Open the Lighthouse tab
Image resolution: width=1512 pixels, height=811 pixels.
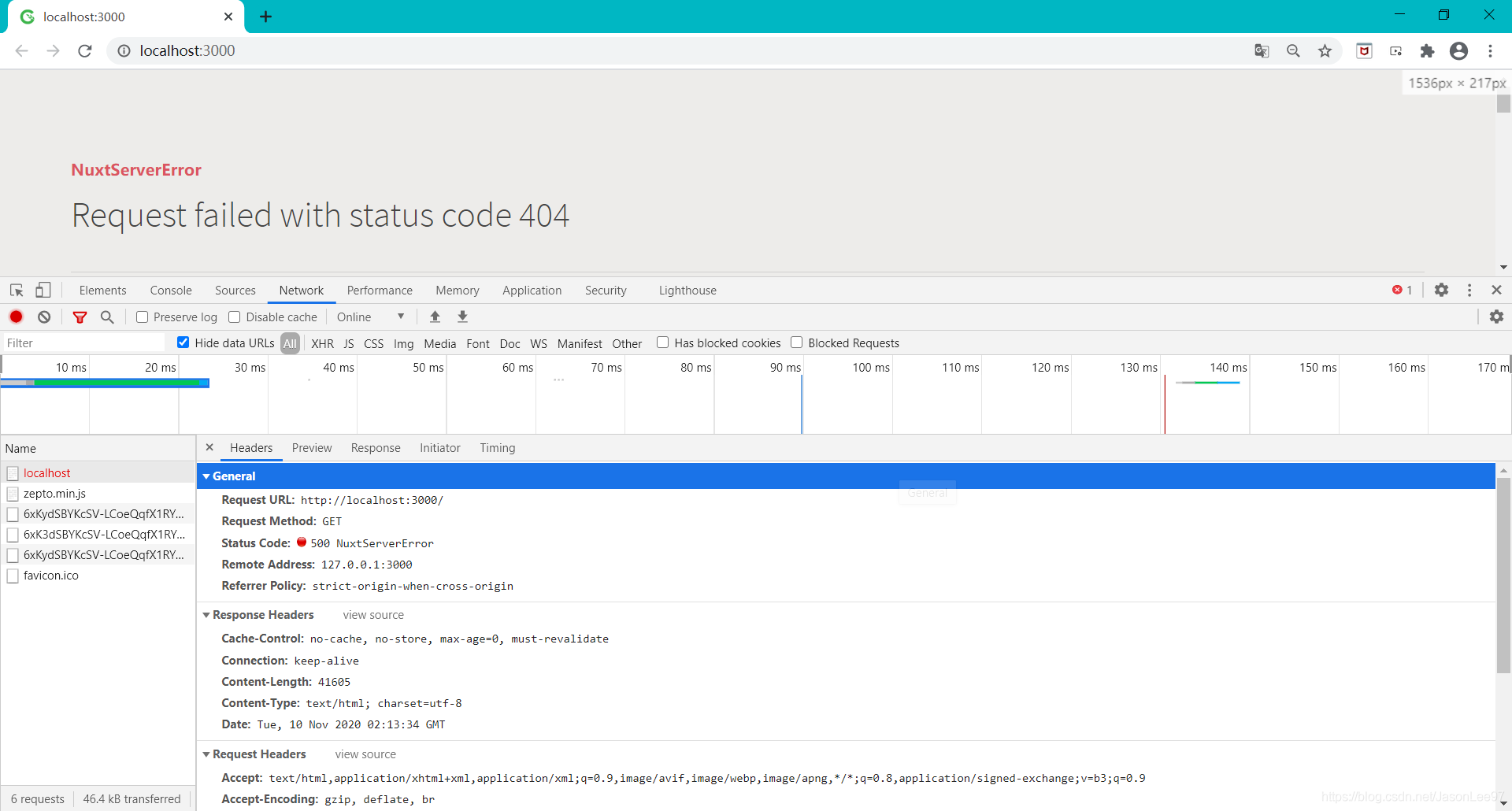687,291
